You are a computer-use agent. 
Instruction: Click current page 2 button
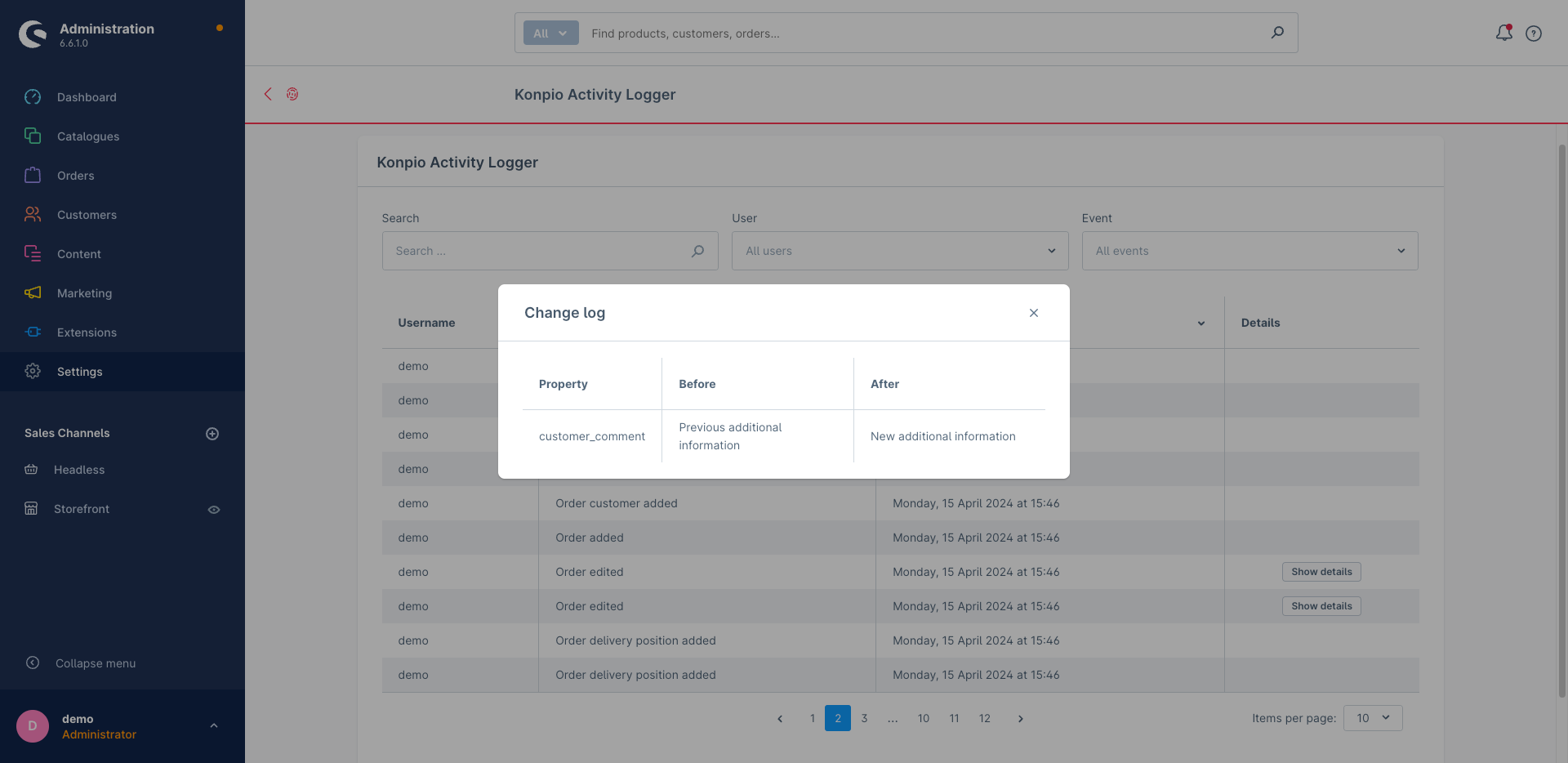tap(838, 718)
